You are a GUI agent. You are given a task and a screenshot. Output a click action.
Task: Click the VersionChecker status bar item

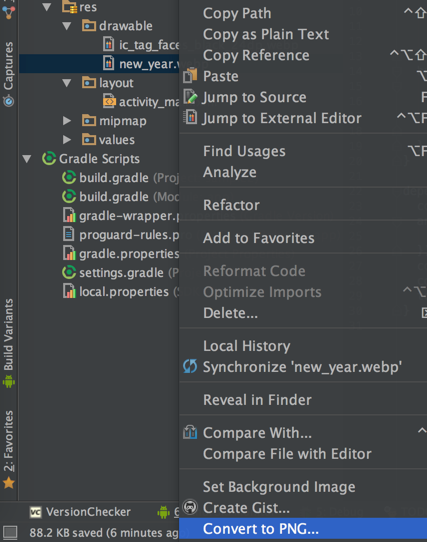[x=80, y=512]
